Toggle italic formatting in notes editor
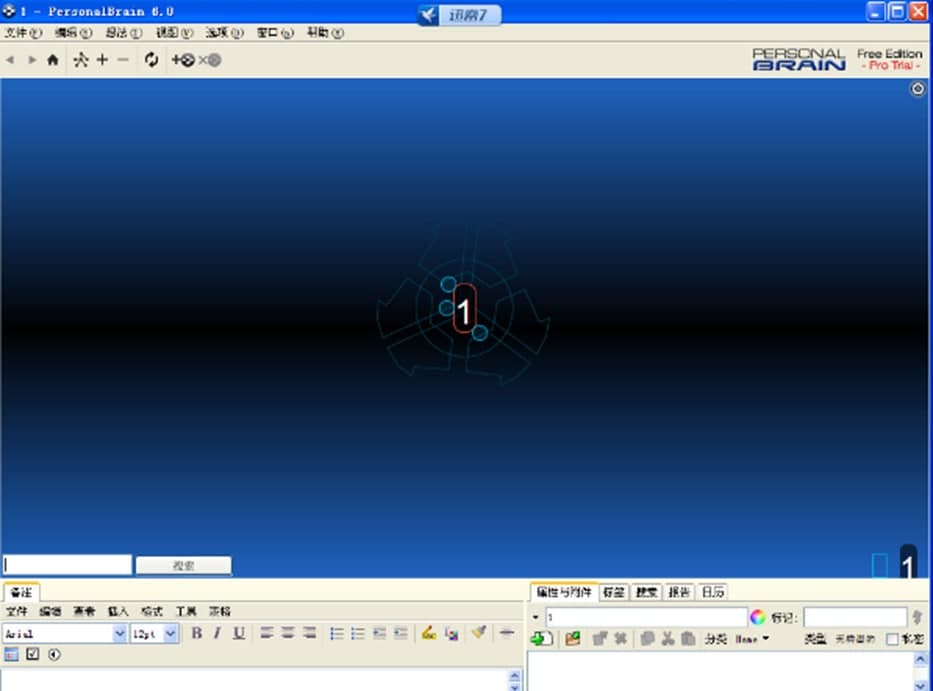Viewport: 933px width, 691px height. click(x=217, y=633)
